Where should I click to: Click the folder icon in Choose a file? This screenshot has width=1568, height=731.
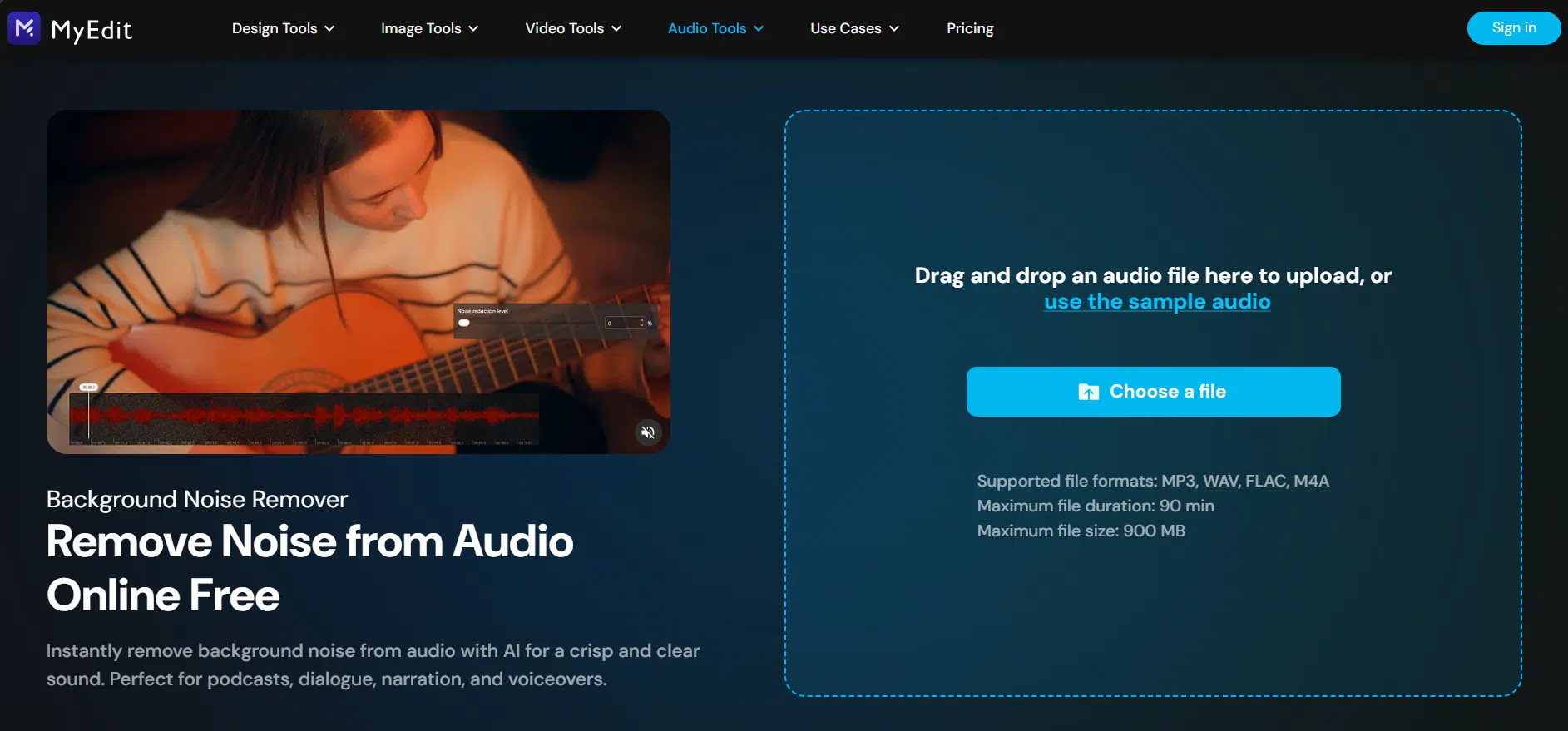pyautogui.click(x=1088, y=392)
